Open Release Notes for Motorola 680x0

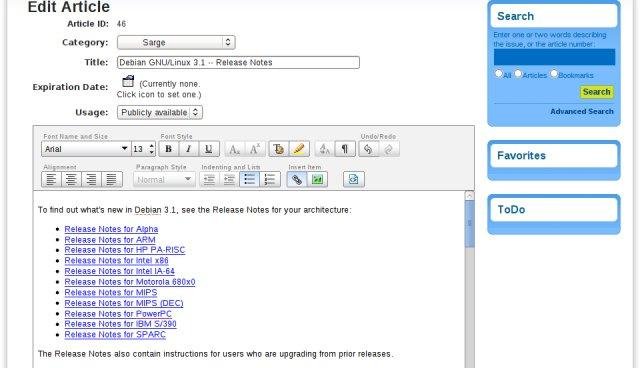(x=130, y=282)
